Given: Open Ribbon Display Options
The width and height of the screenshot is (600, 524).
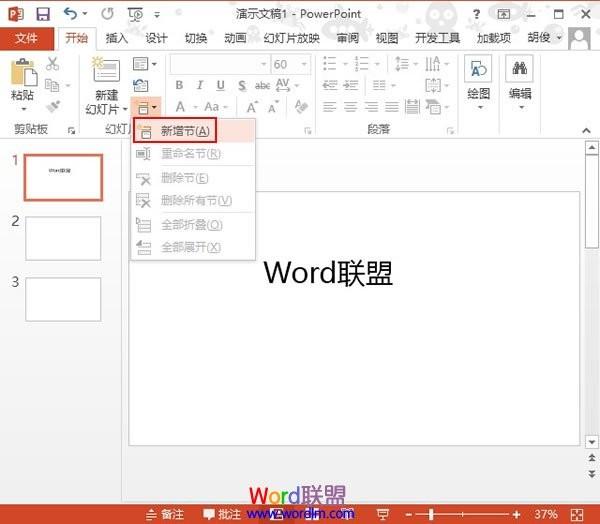Looking at the screenshot, I should (504, 15).
